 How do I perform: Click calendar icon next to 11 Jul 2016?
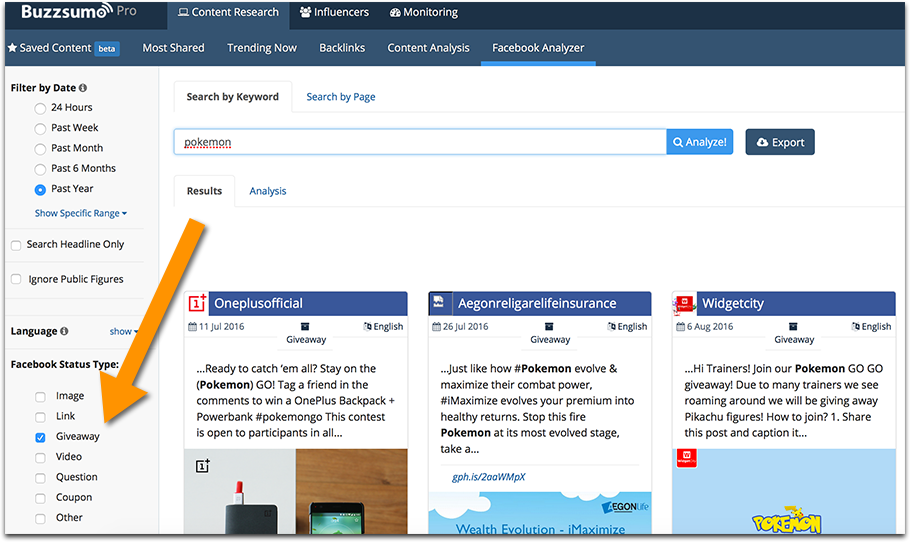click(x=192, y=327)
